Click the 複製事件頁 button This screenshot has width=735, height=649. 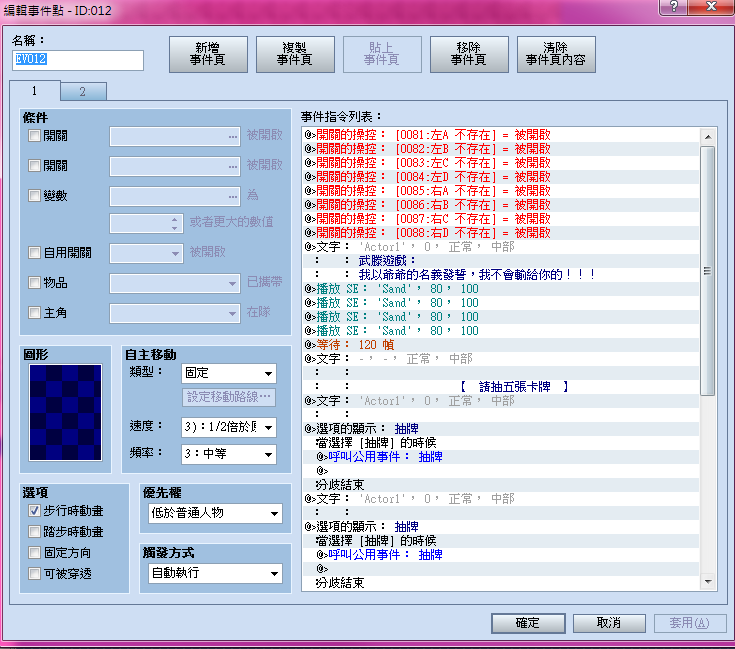[295, 54]
